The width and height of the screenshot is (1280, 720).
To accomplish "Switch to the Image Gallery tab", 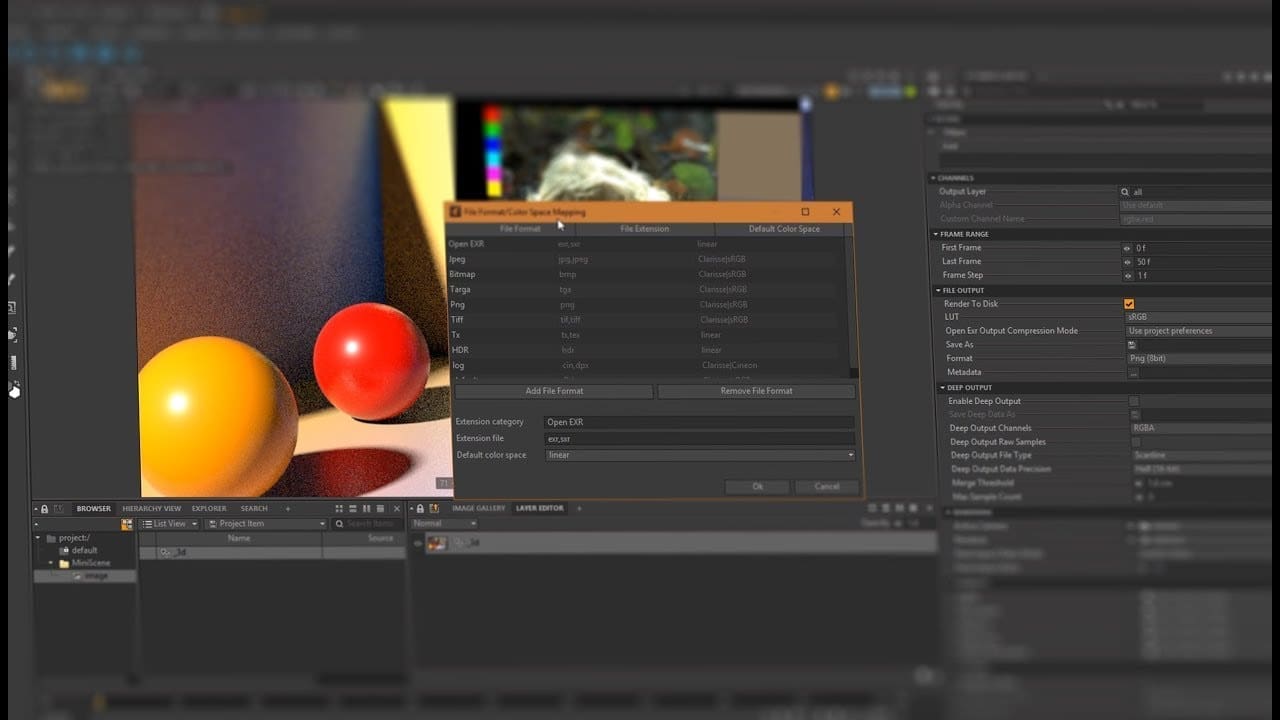I will pos(478,509).
